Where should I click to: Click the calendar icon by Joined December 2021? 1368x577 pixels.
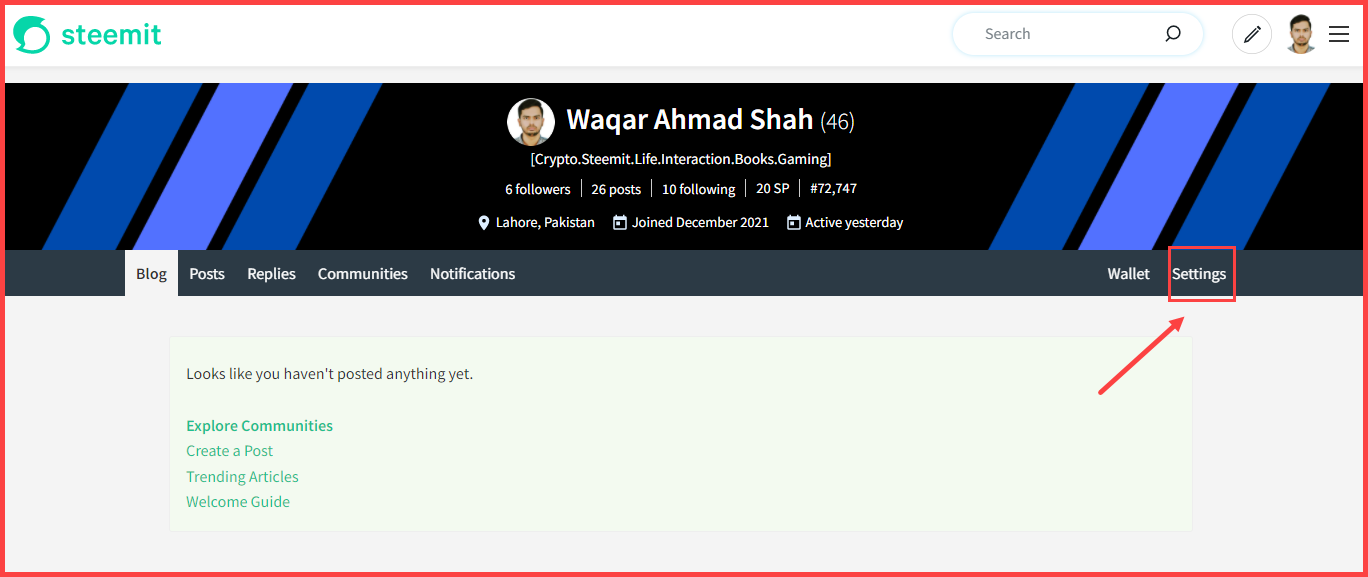coord(620,223)
